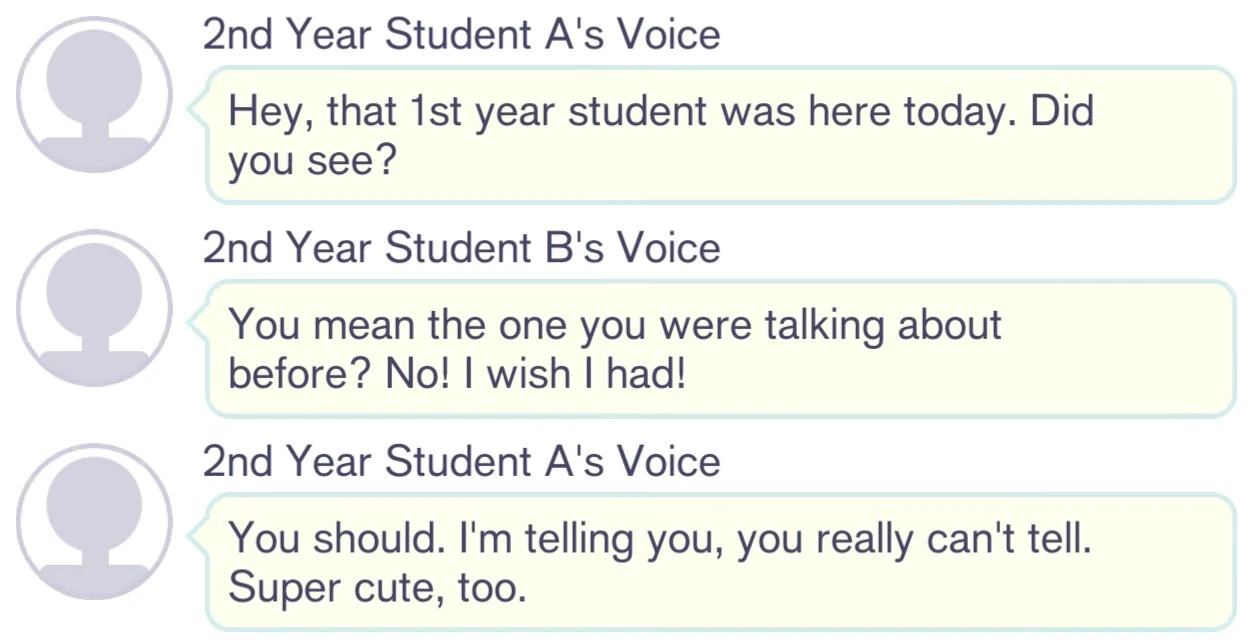1250x642 pixels.
Task: Click the pointer tail of the first speech bubble
Action: tap(198, 108)
